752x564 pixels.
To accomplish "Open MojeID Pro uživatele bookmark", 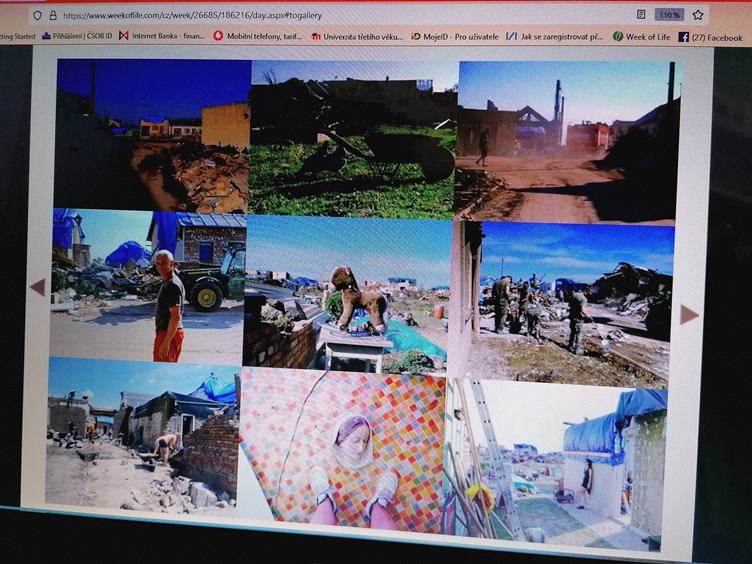I will point(455,36).
